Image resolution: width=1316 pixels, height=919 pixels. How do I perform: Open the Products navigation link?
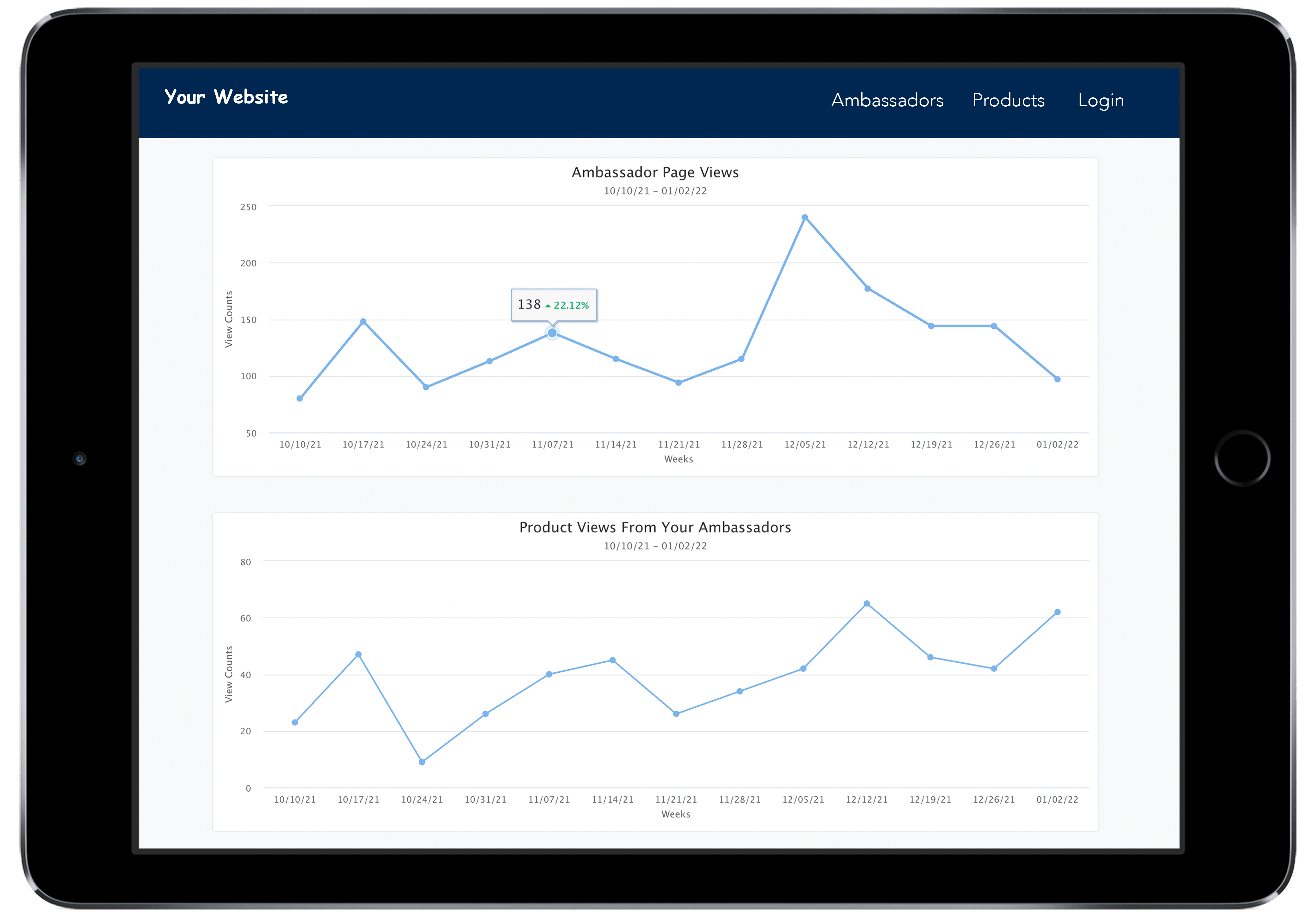pos(1008,100)
